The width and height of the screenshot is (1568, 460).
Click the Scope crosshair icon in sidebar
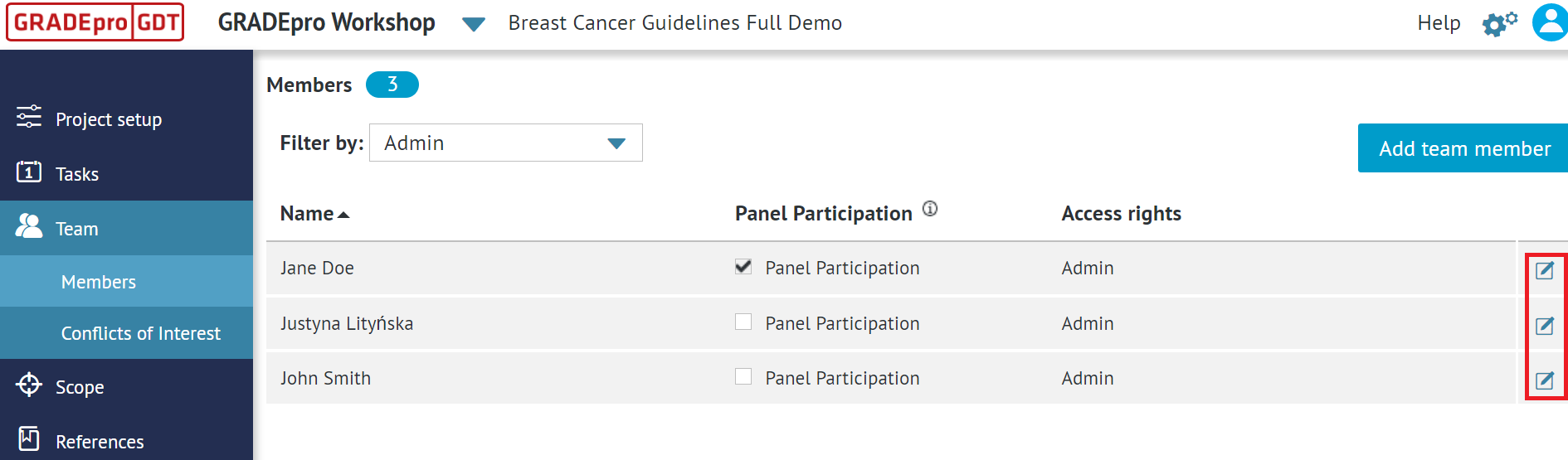click(x=29, y=385)
